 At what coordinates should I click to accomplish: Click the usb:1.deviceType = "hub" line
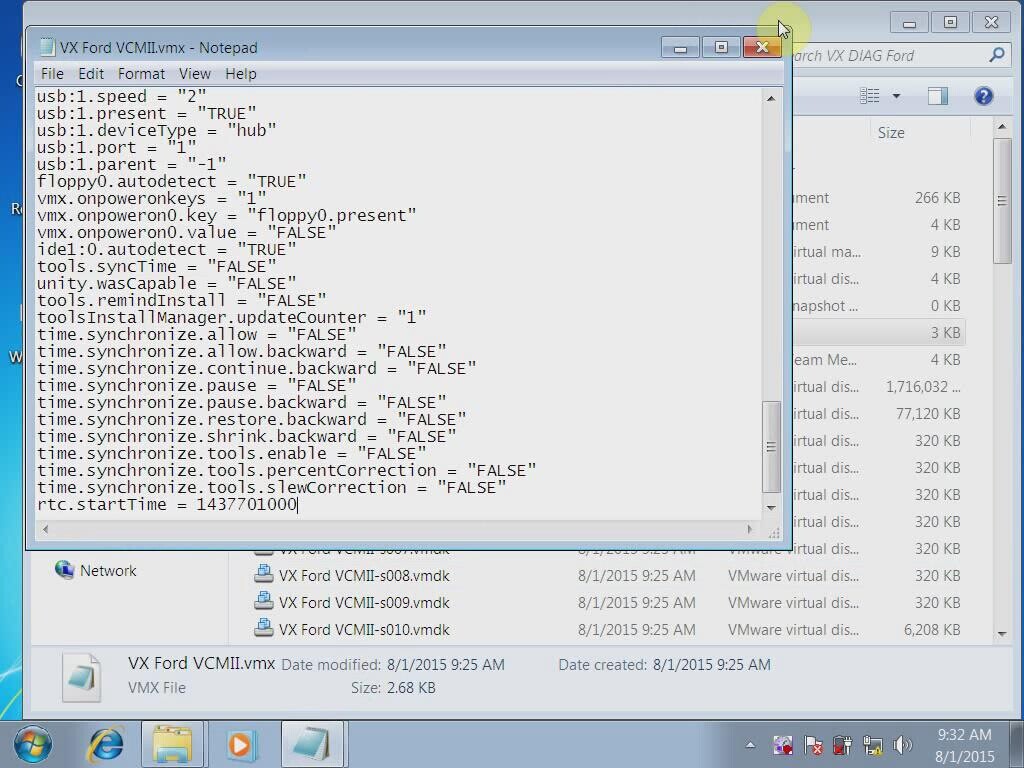click(x=157, y=131)
